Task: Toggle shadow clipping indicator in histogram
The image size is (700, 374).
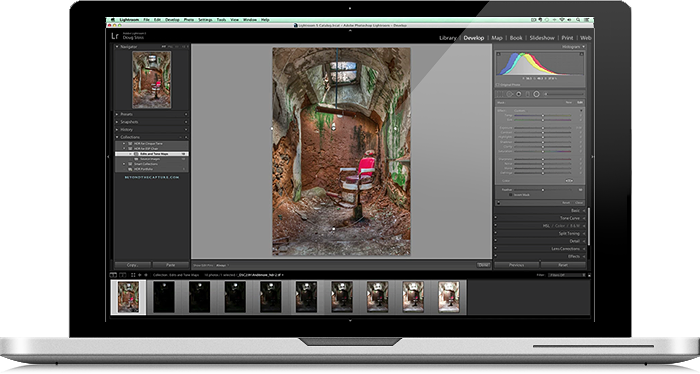Action: click(x=499, y=54)
